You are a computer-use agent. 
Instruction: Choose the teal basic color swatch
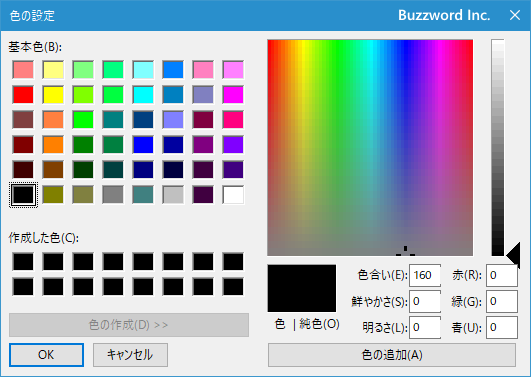tap(113, 120)
